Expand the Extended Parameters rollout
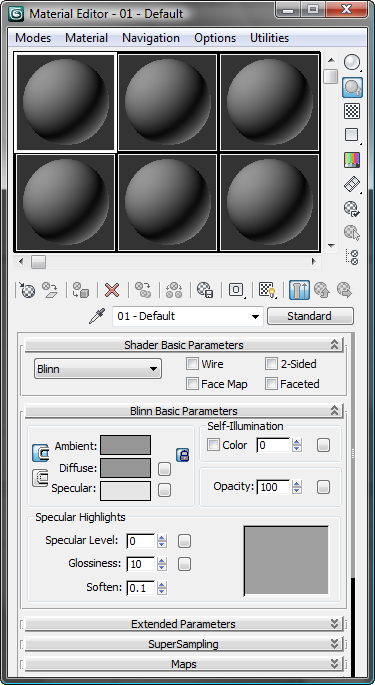 (184, 624)
